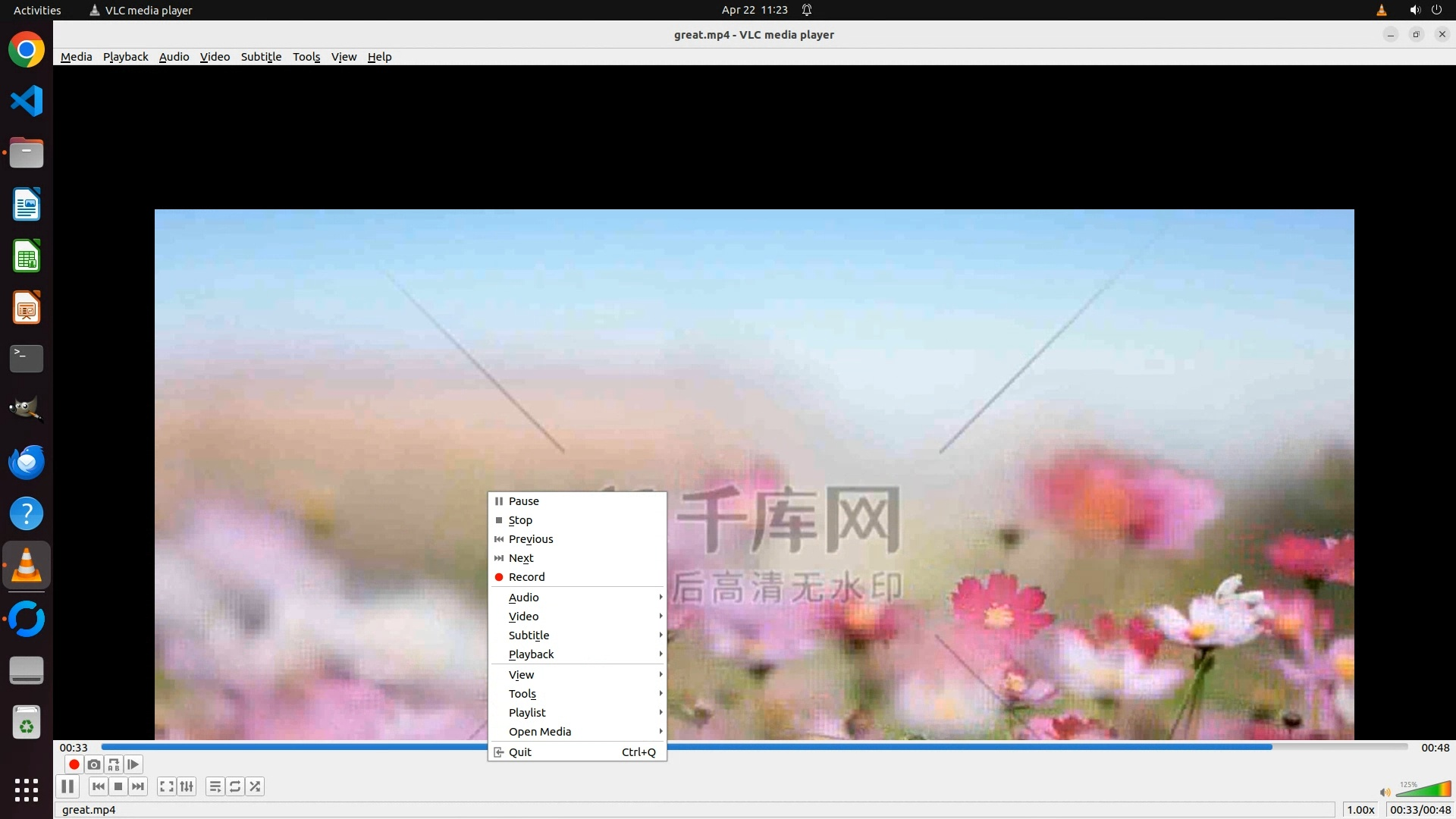
Task: Click the 1.00x playback speed label
Action: (x=1360, y=810)
